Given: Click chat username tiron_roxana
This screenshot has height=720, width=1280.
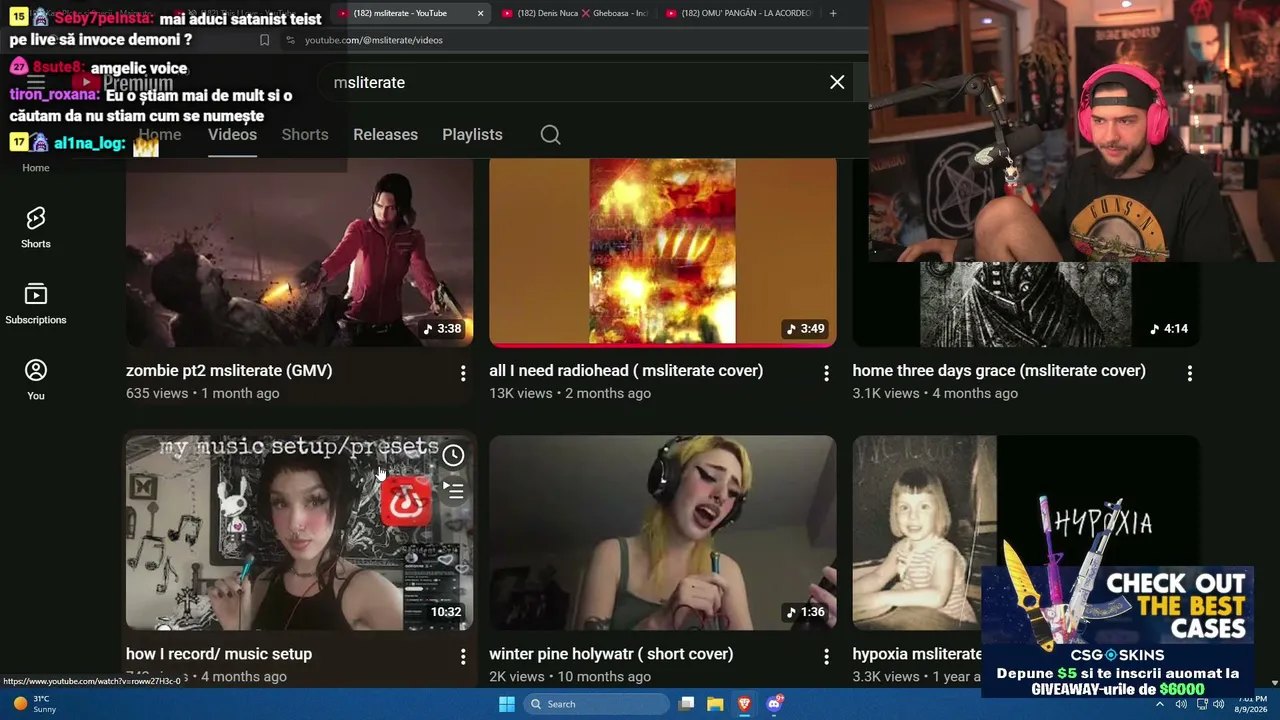Looking at the screenshot, I should pyautogui.click(x=54, y=95).
